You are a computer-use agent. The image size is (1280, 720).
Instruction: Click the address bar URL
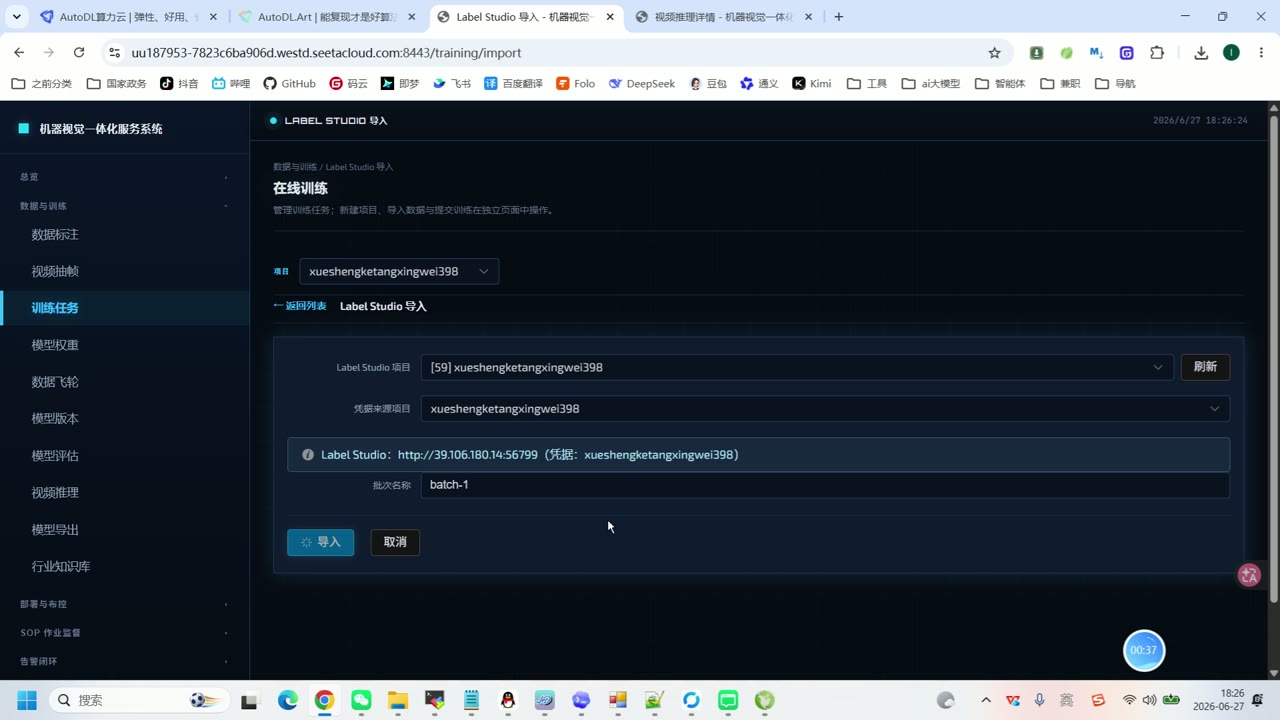pos(326,53)
